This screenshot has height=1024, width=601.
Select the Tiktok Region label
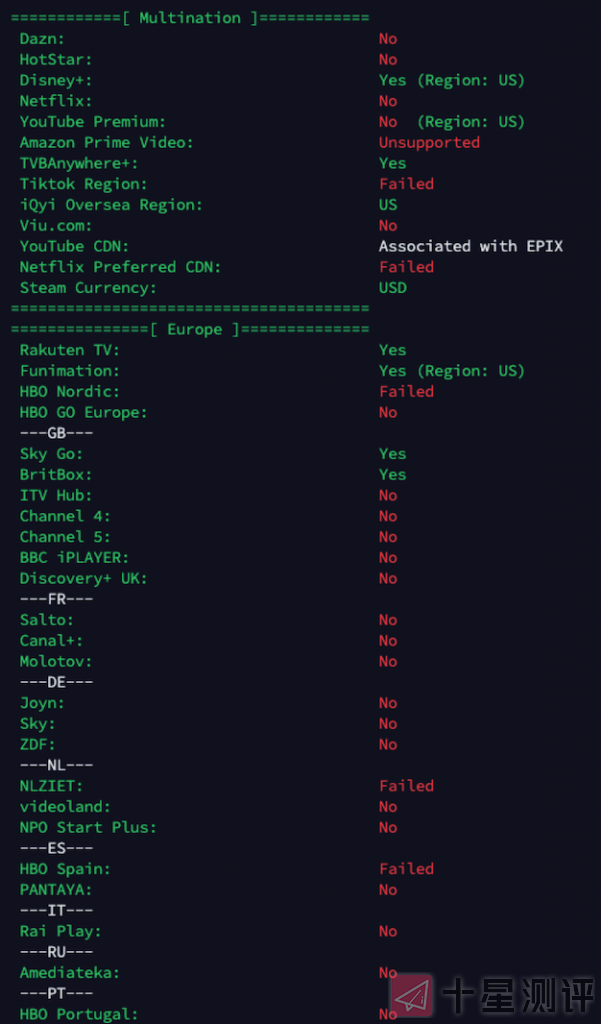(83, 184)
